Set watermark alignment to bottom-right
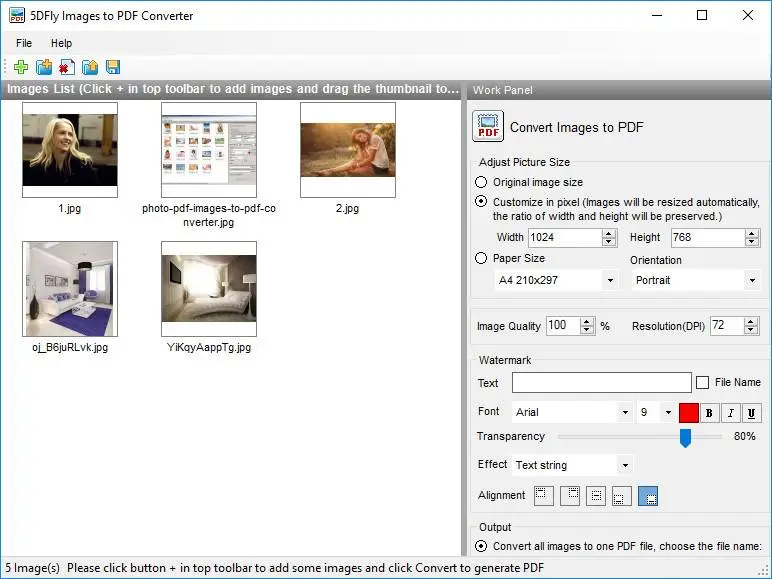The height and width of the screenshot is (579, 772). pyautogui.click(x=648, y=496)
